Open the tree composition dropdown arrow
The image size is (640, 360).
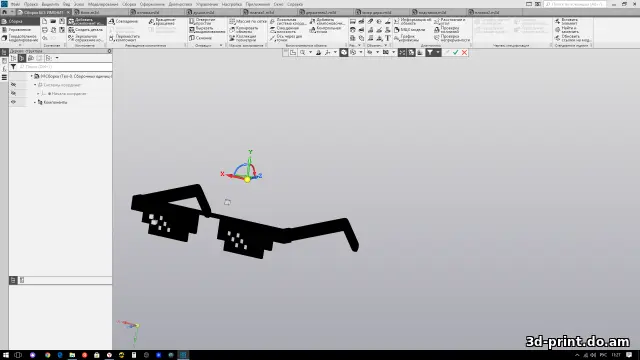[x=57, y=58]
